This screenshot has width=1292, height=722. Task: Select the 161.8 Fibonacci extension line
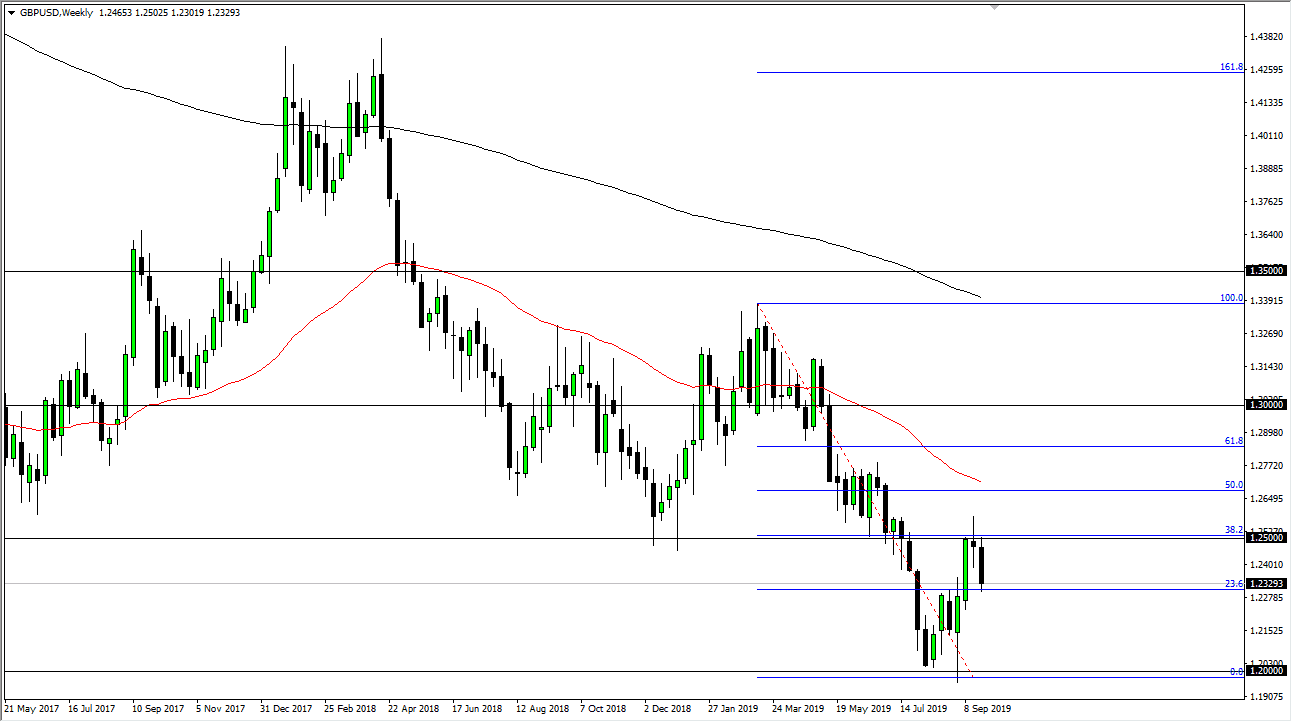pyautogui.click(x=1000, y=71)
